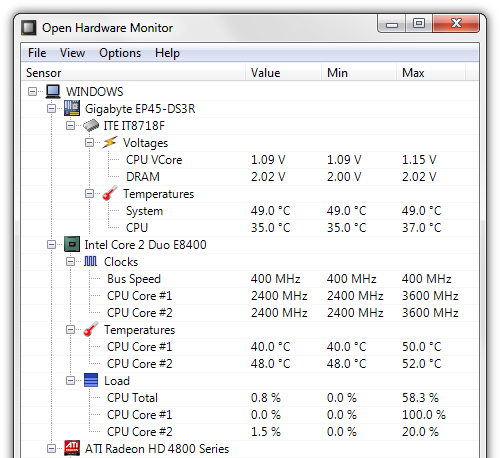Image resolution: width=500 pixels, height=458 pixels.
Task: Collapse Temperatures group under ITE IT8718F
Action: (x=89, y=193)
